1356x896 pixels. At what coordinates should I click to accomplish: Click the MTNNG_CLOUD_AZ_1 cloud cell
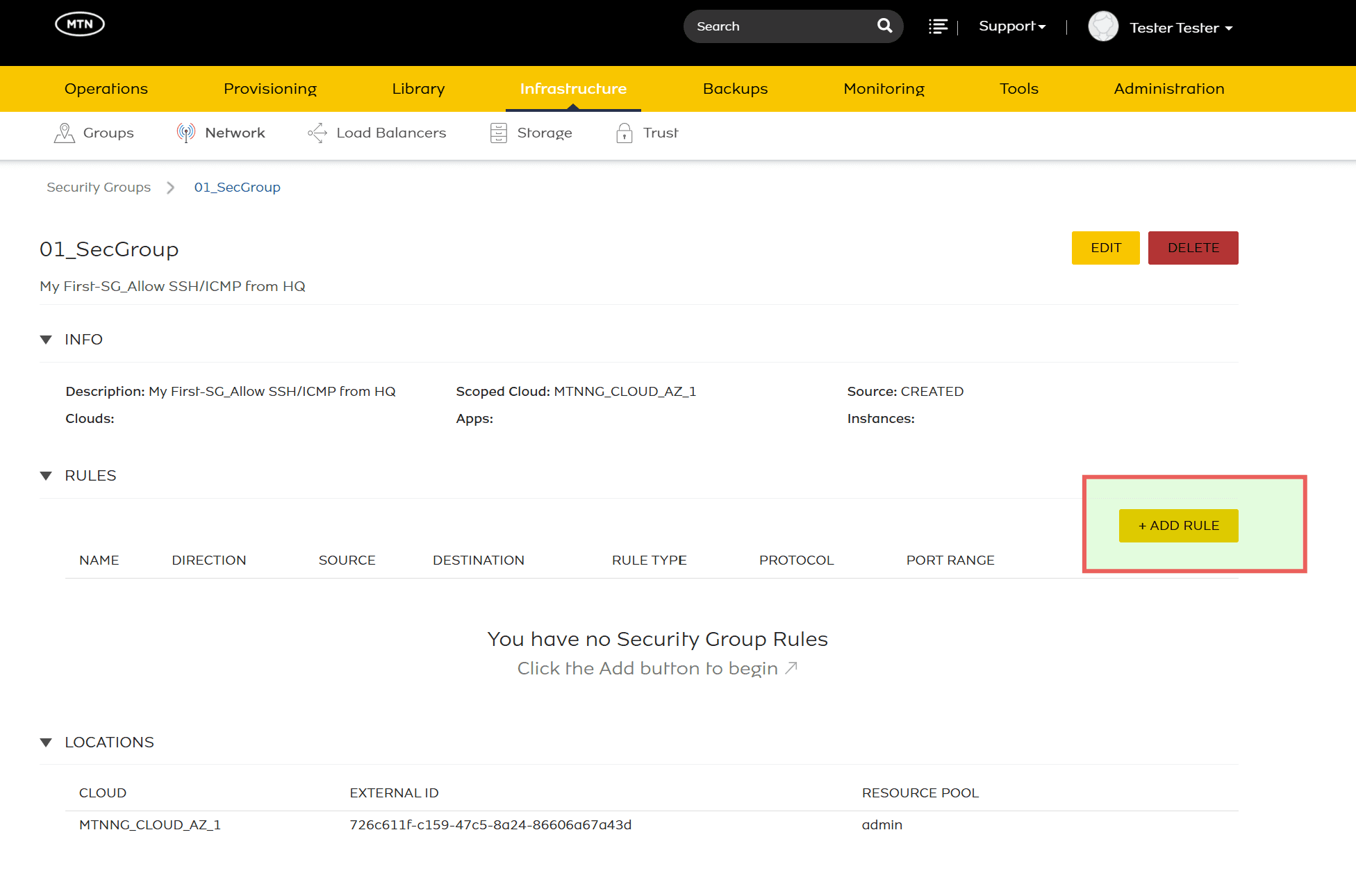tap(150, 825)
